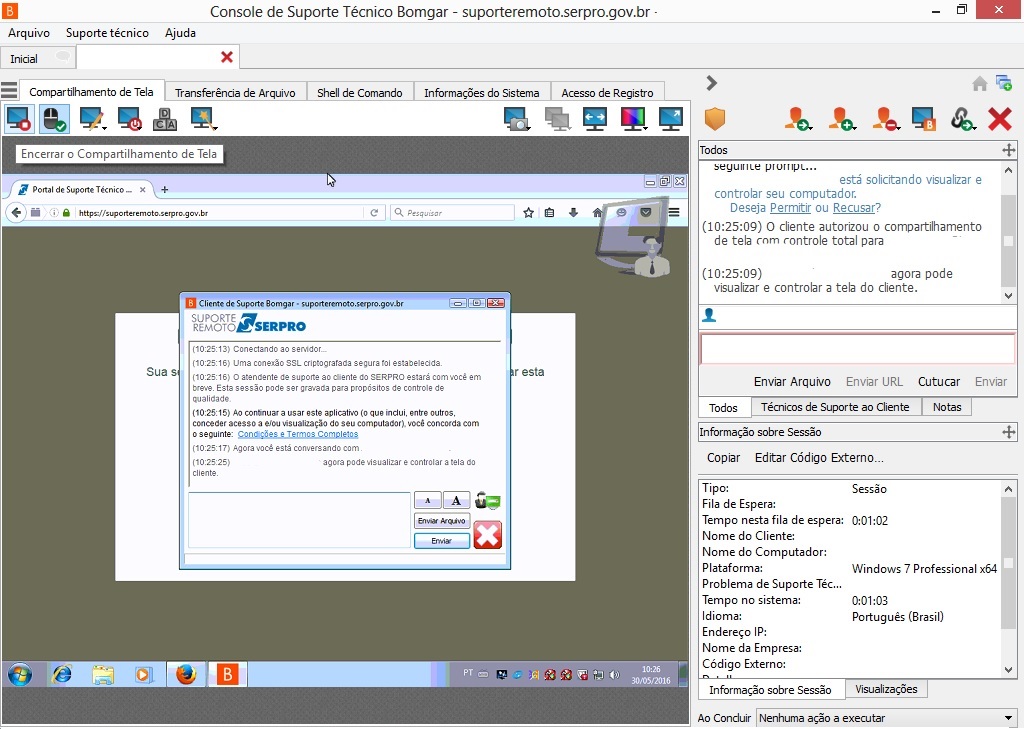
Task: Click the remote Firefox address bar
Action: tap(219, 213)
